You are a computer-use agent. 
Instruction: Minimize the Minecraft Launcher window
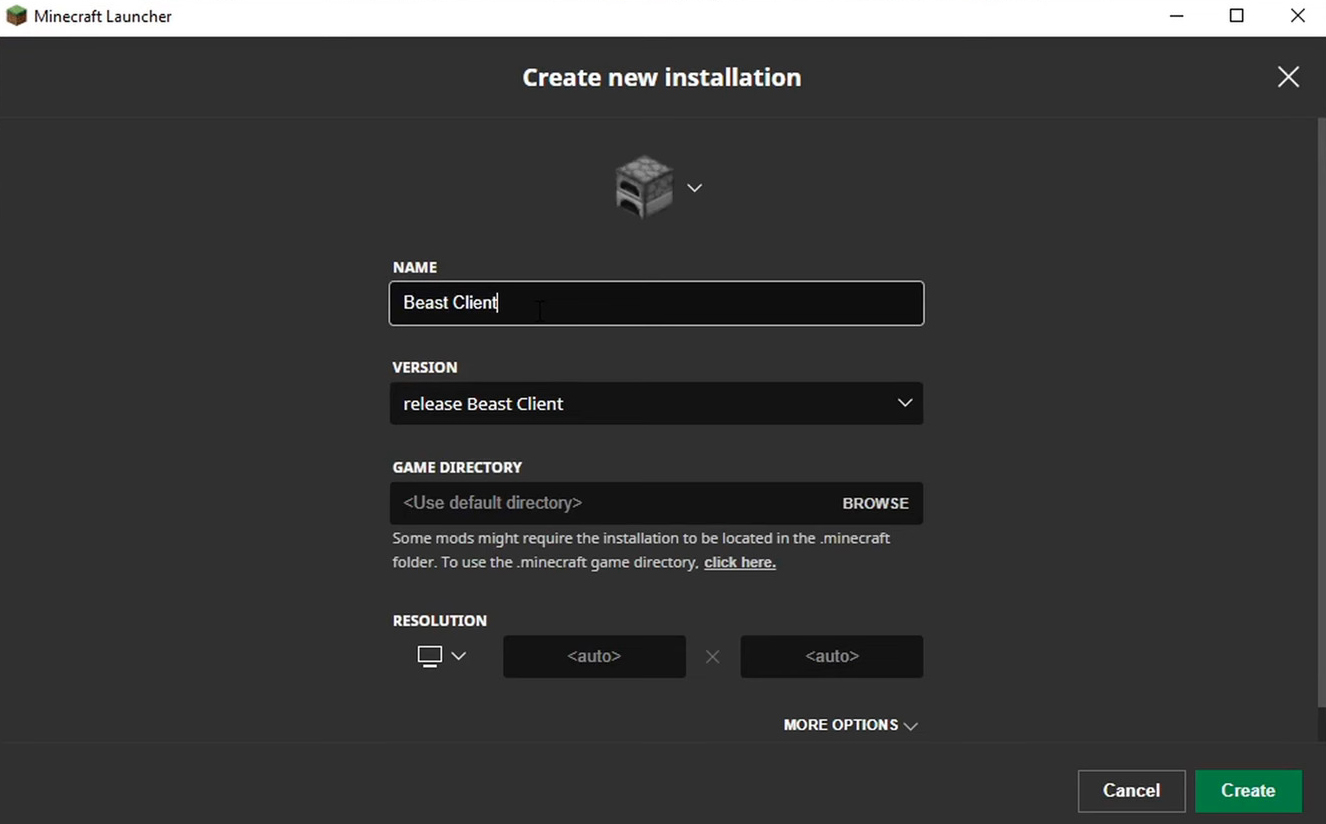tap(1177, 16)
